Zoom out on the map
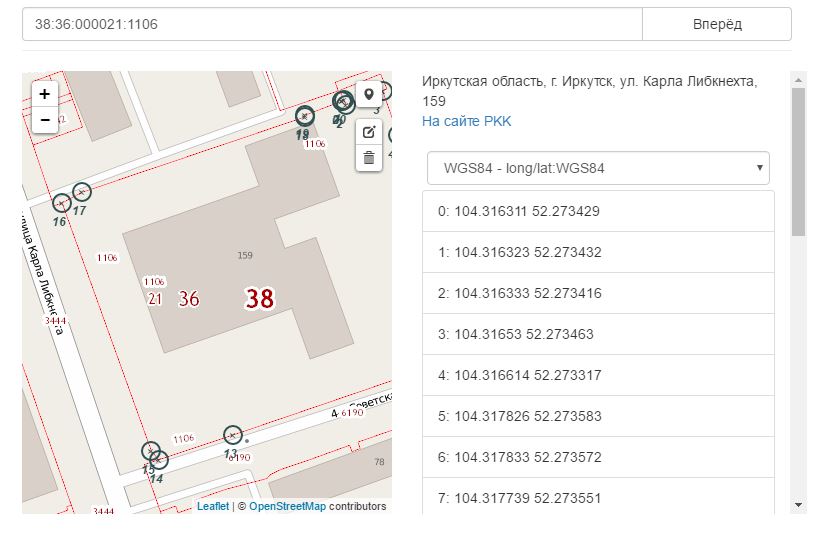Screen dimensions: 817x546 [45, 120]
